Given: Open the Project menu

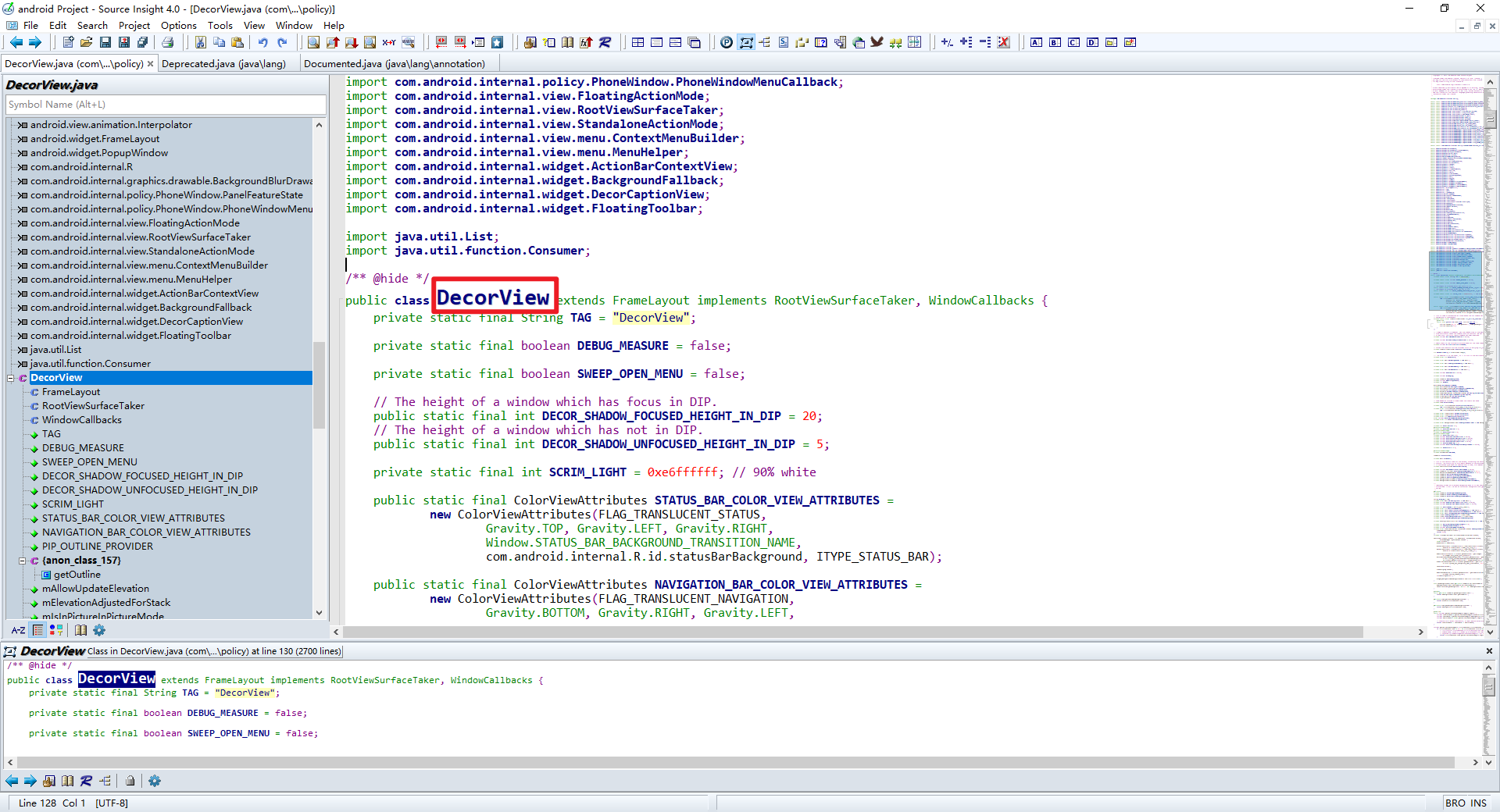Looking at the screenshot, I should [134, 25].
